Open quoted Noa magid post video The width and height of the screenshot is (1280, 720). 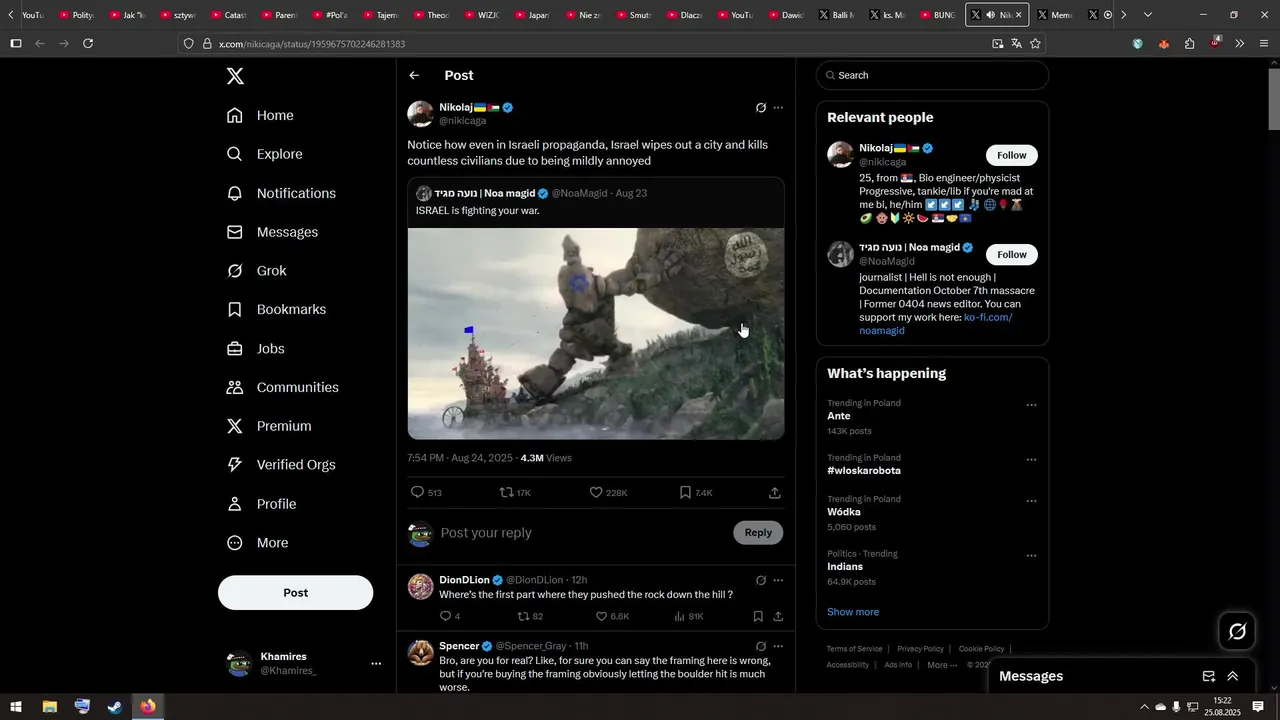(596, 334)
